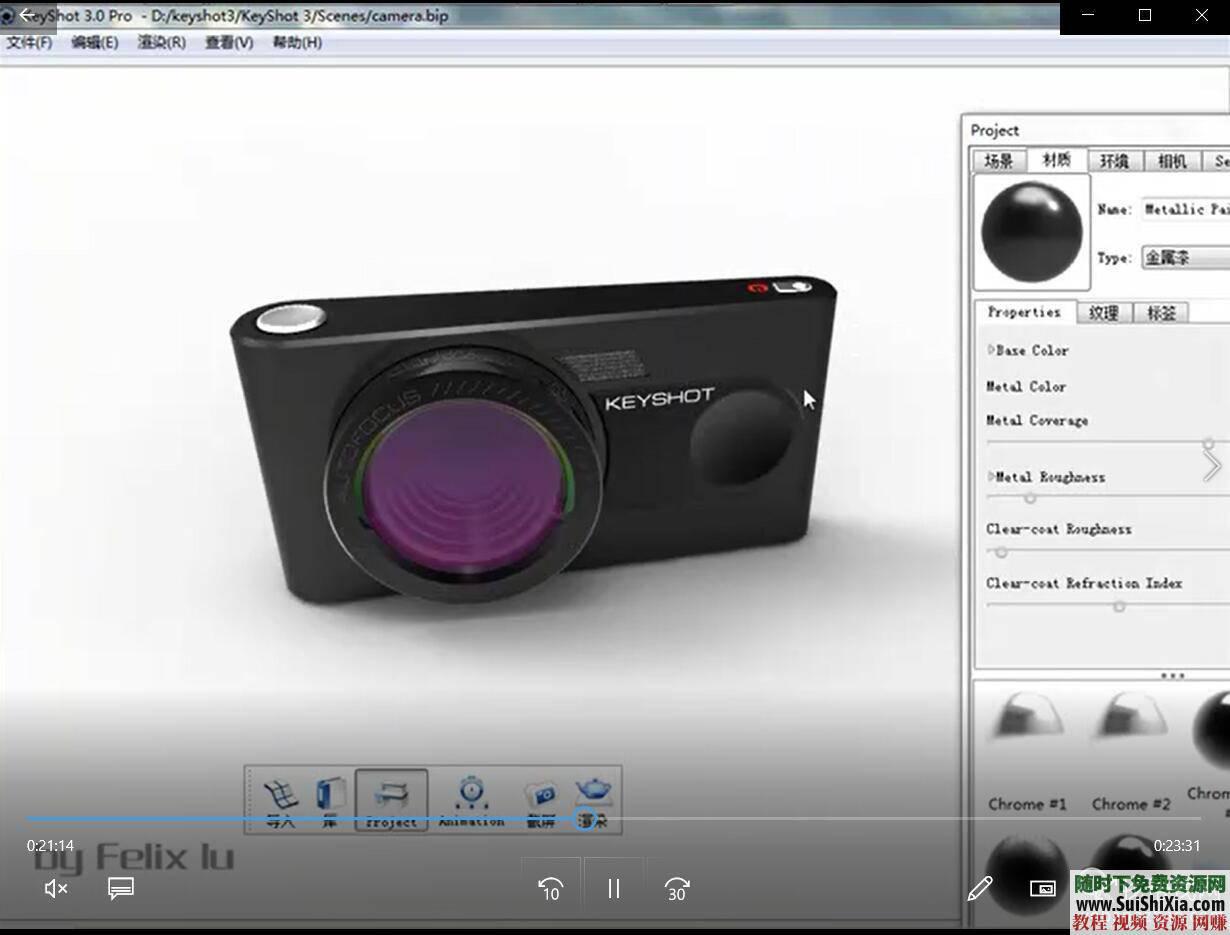Click the Clear-coat Refraction Index slider
Viewport: 1230px width, 935px height.
pyautogui.click(x=1119, y=606)
